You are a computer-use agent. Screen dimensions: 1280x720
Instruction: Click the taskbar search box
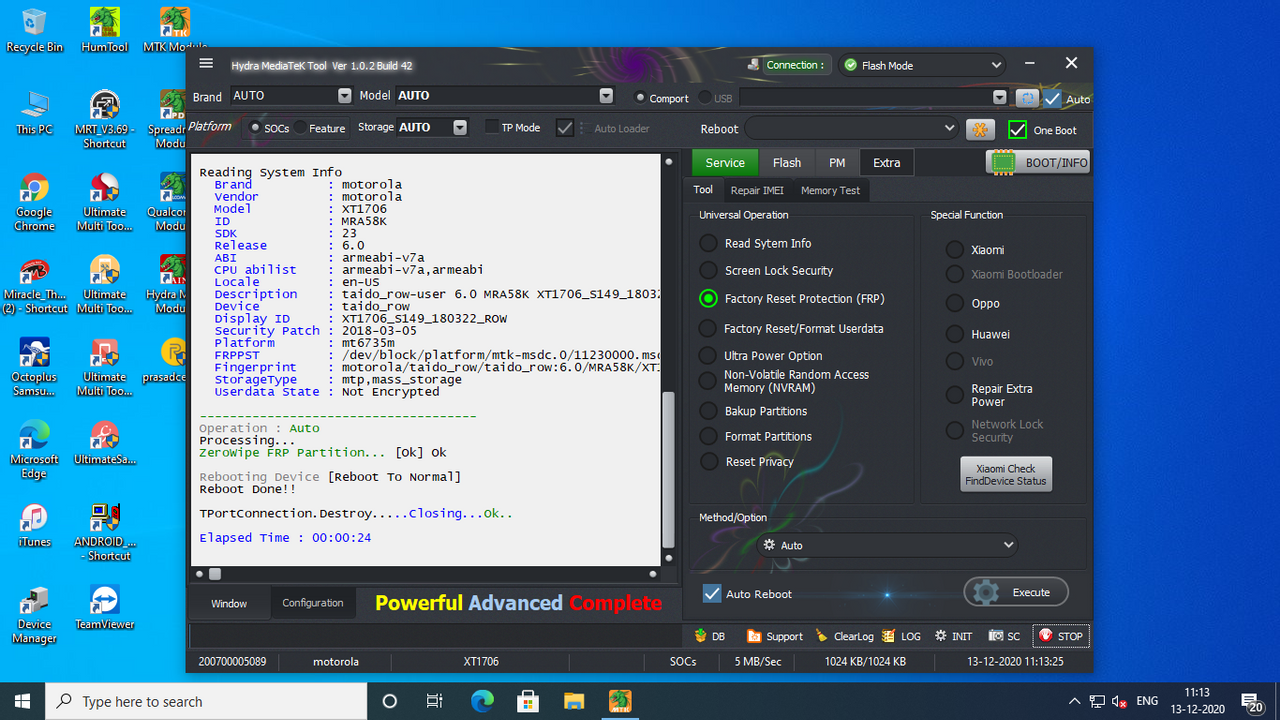[x=207, y=702]
